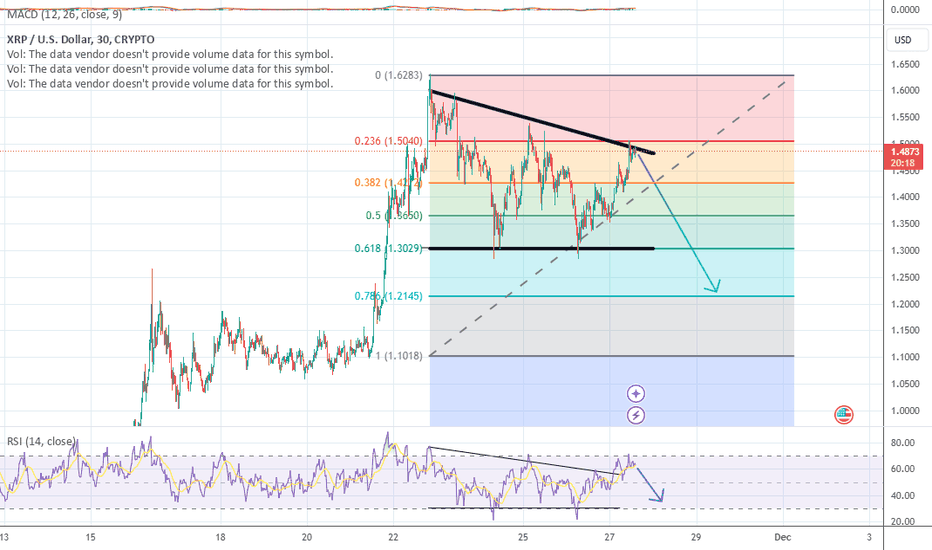The height and width of the screenshot is (550, 932).
Task: Select the Fibonacci 0.786 (1.2145) level label
Action: 389,296
